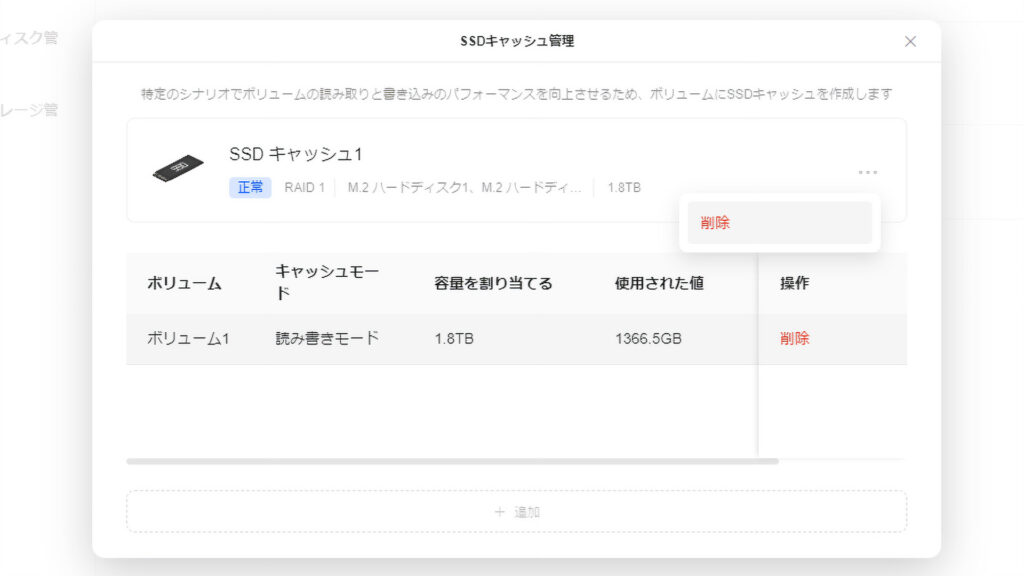
Task: Click the SSD drive icon
Action: [178, 168]
